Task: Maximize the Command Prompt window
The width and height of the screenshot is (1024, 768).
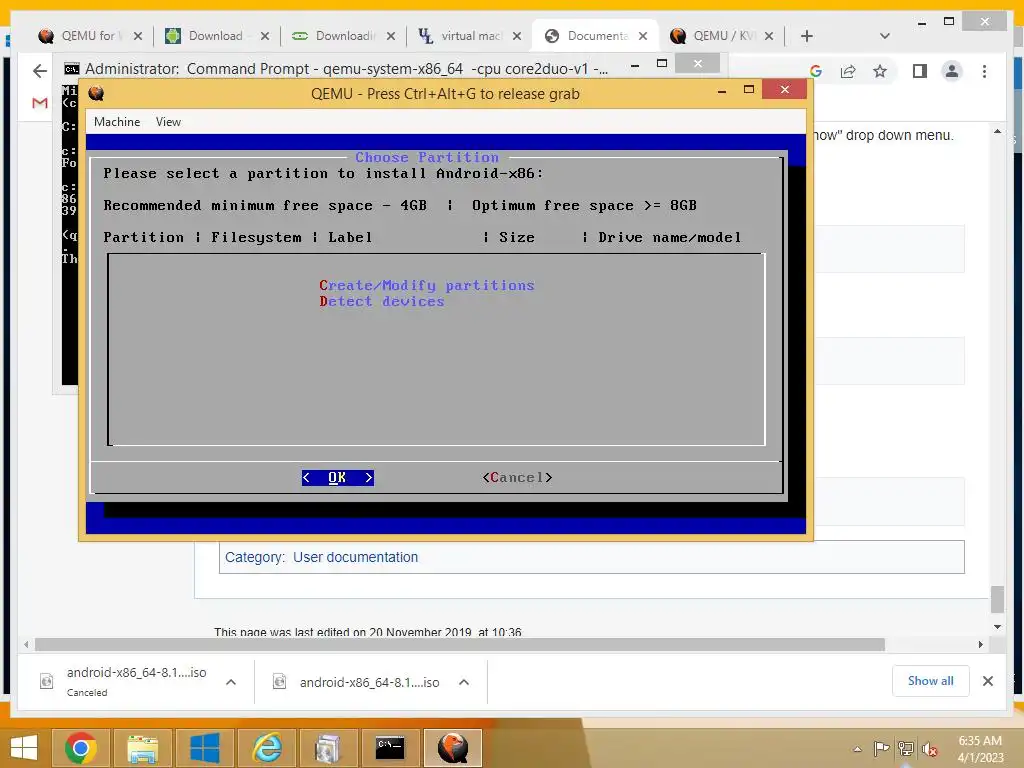Action: pos(662,64)
